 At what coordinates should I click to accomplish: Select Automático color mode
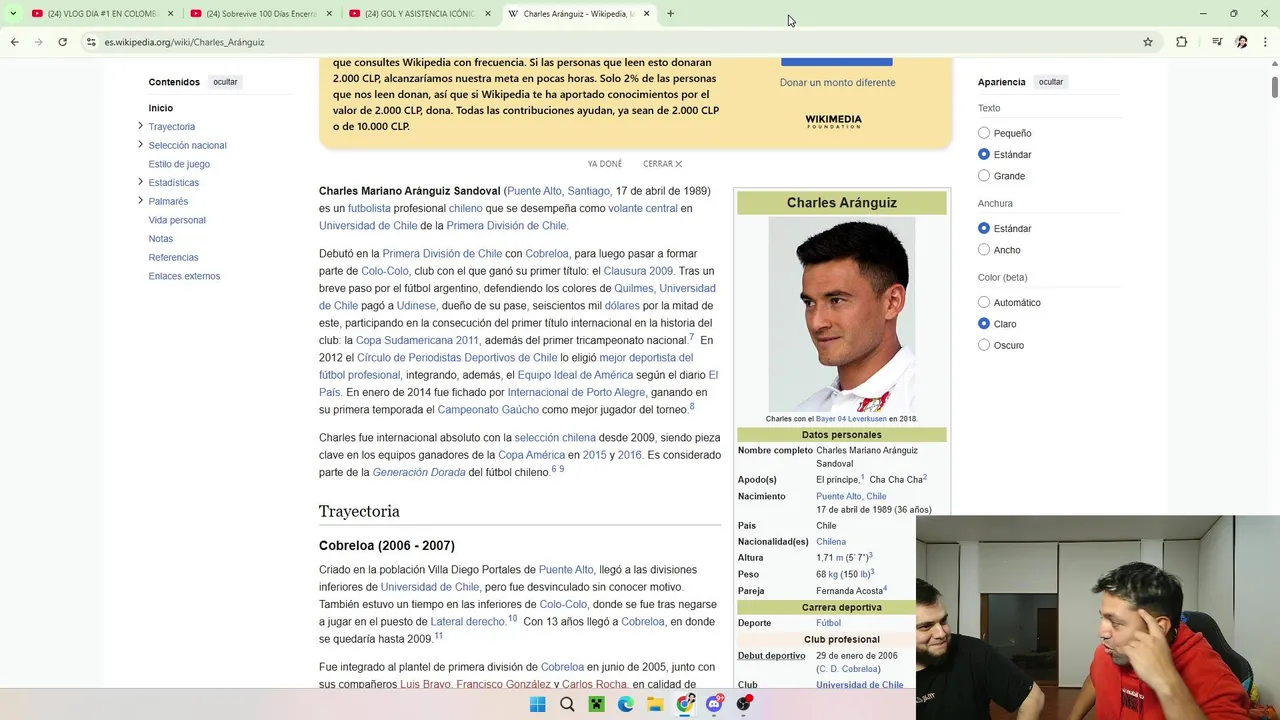pyautogui.click(x=984, y=302)
